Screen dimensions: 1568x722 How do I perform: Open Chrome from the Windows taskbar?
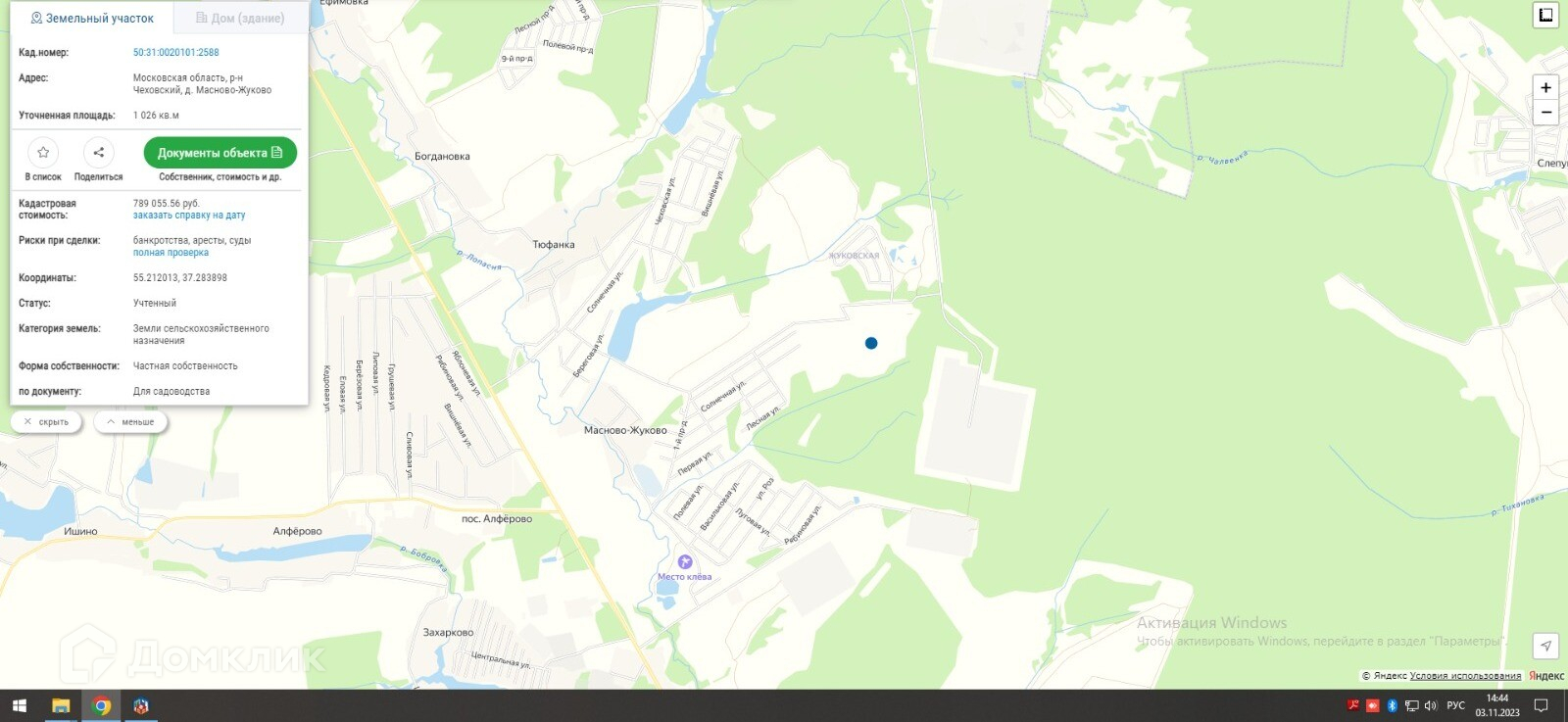coord(101,705)
